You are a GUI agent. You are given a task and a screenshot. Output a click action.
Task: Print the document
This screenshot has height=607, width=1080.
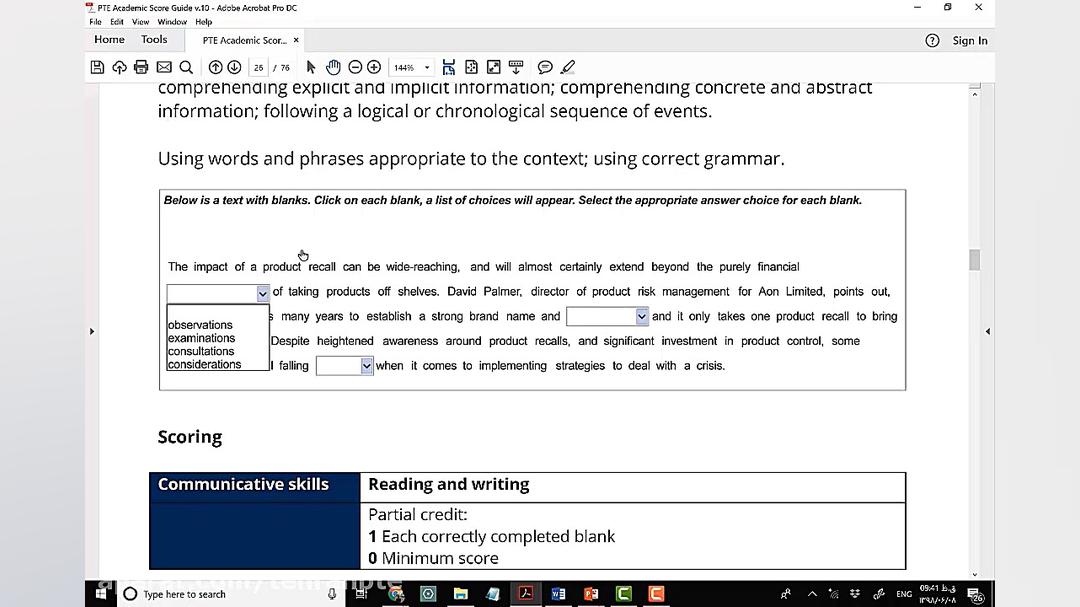pyautogui.click(x=141, y=68)
